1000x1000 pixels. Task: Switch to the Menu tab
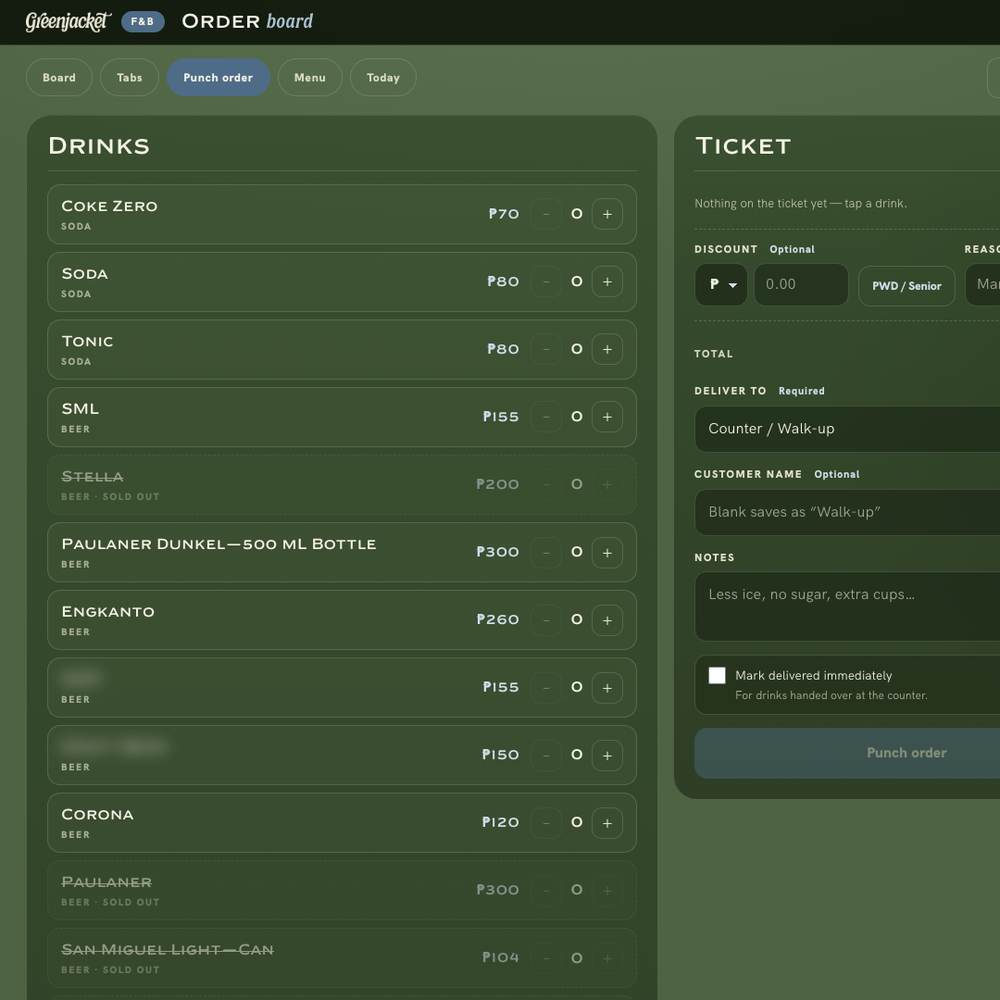(x=310, y=77)
